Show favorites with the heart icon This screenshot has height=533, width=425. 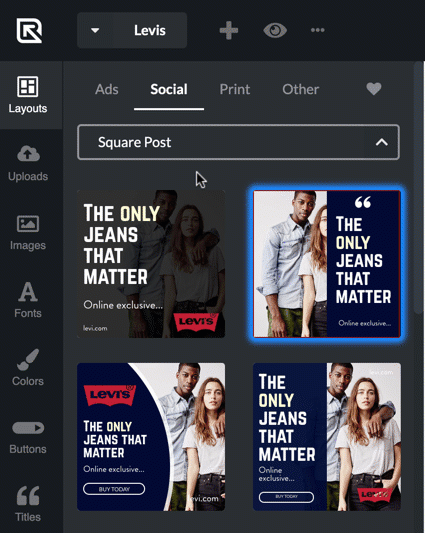[374, 89]
